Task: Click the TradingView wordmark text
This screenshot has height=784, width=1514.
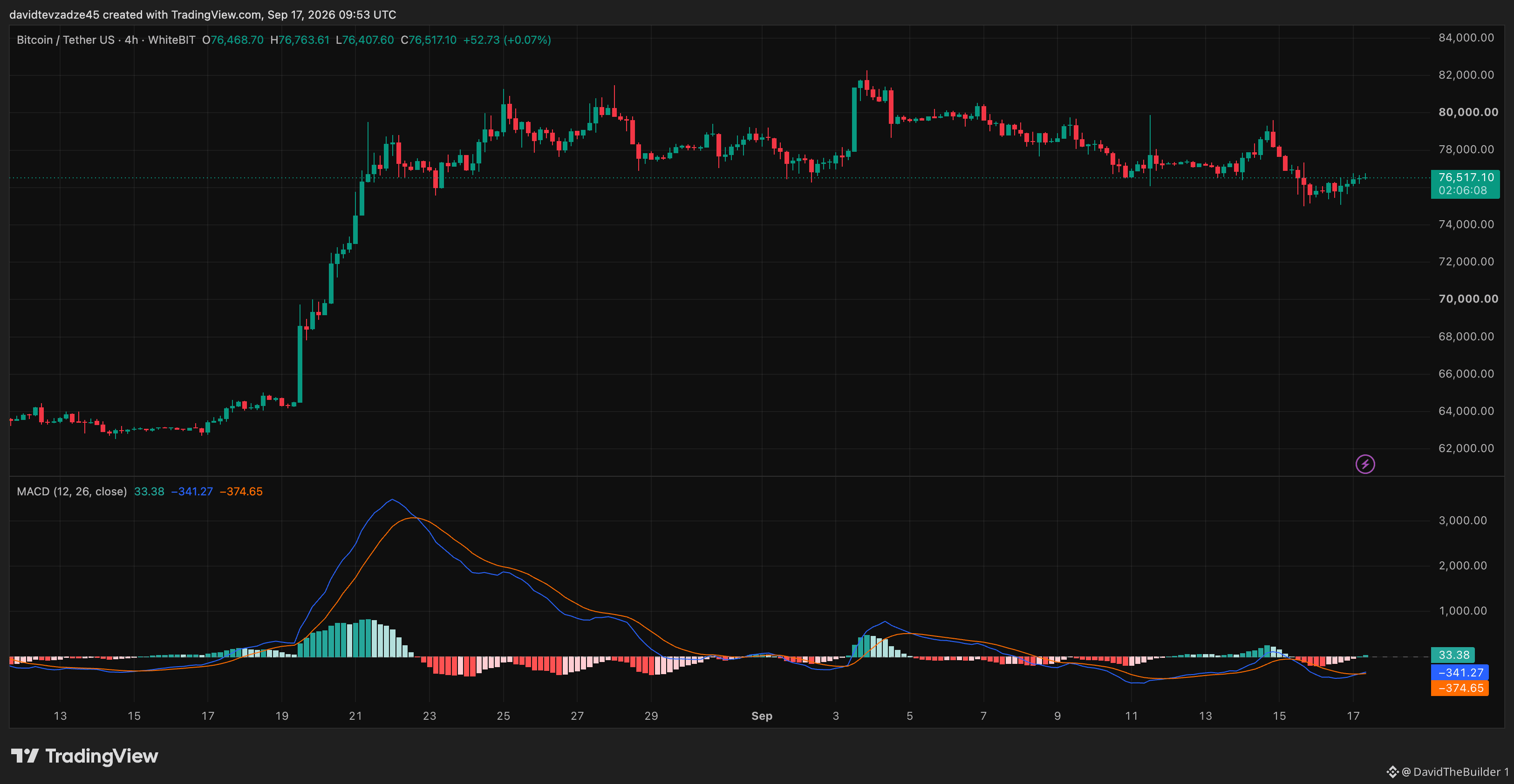Action: pyautogui.click(x=102, y=756)
